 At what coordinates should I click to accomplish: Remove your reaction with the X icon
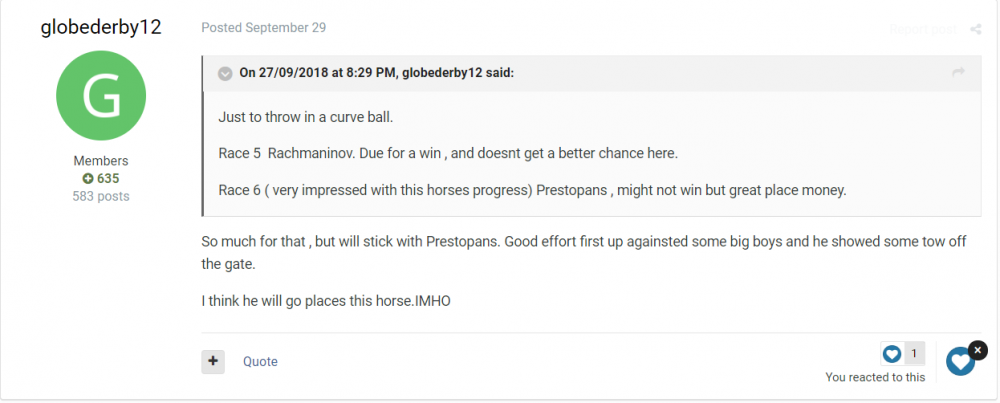tap(978, 350)
